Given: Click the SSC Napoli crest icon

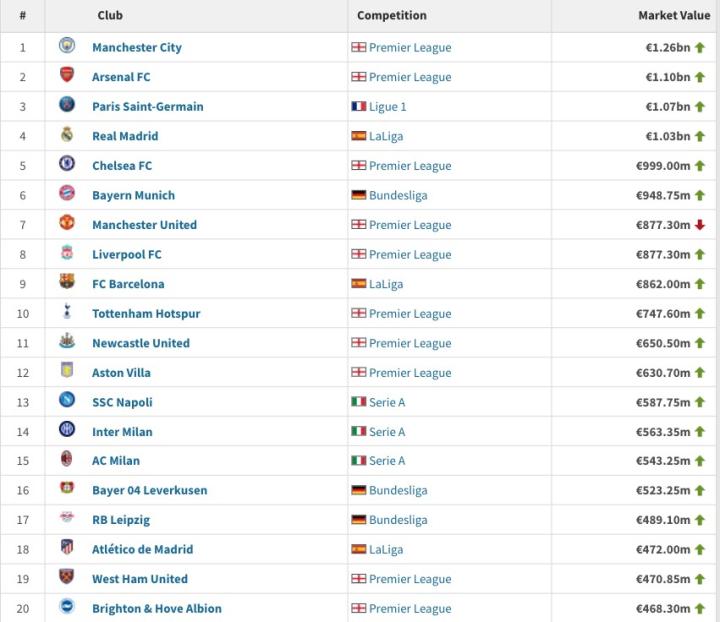Looking at the screenshot, I should [67, 401].
